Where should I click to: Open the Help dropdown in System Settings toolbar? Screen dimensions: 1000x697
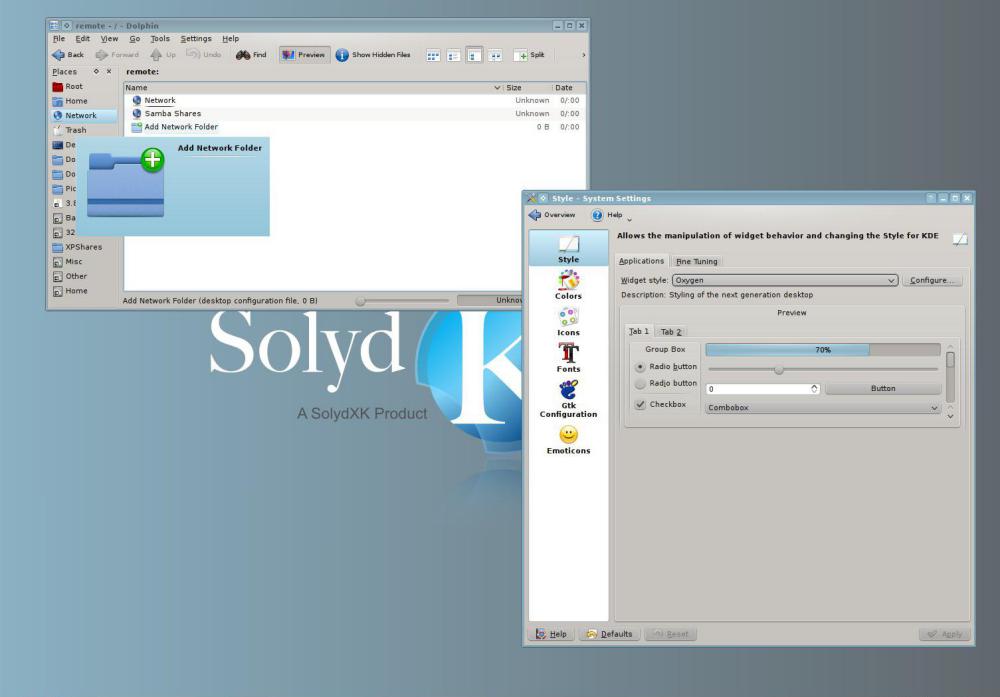[611, 216]
